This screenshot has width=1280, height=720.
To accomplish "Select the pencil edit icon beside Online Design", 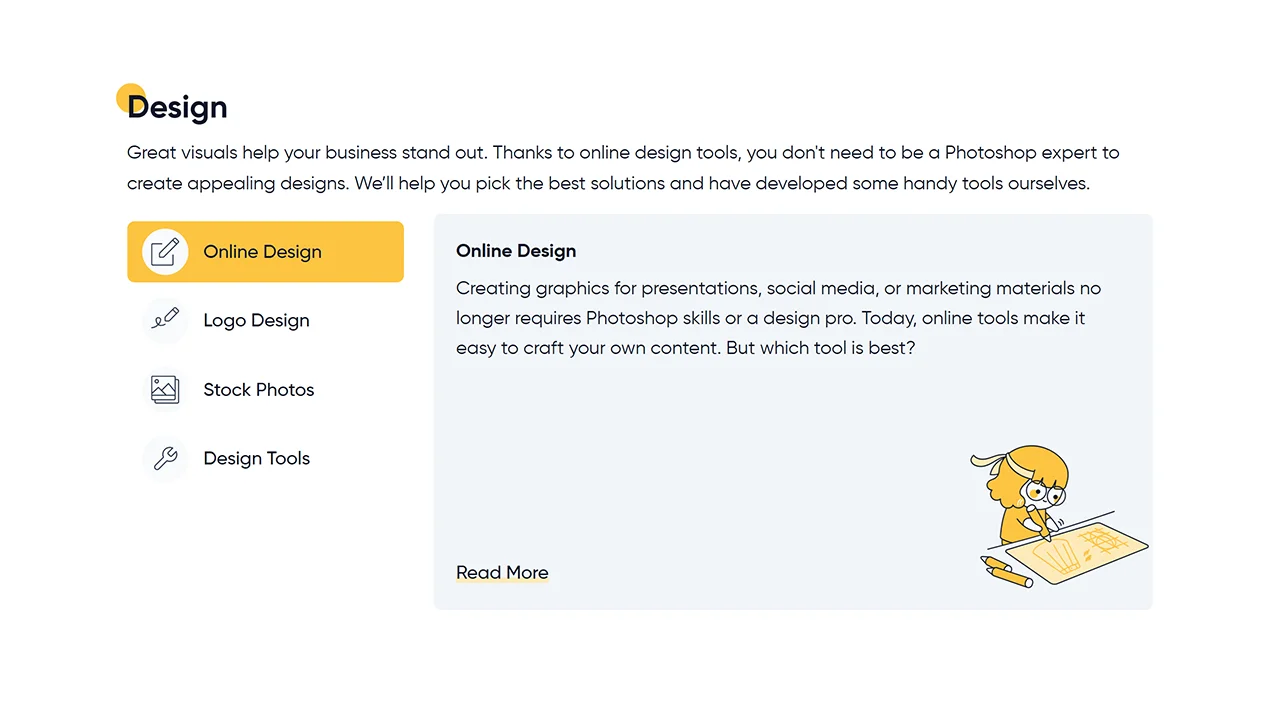I will (166, 251).
